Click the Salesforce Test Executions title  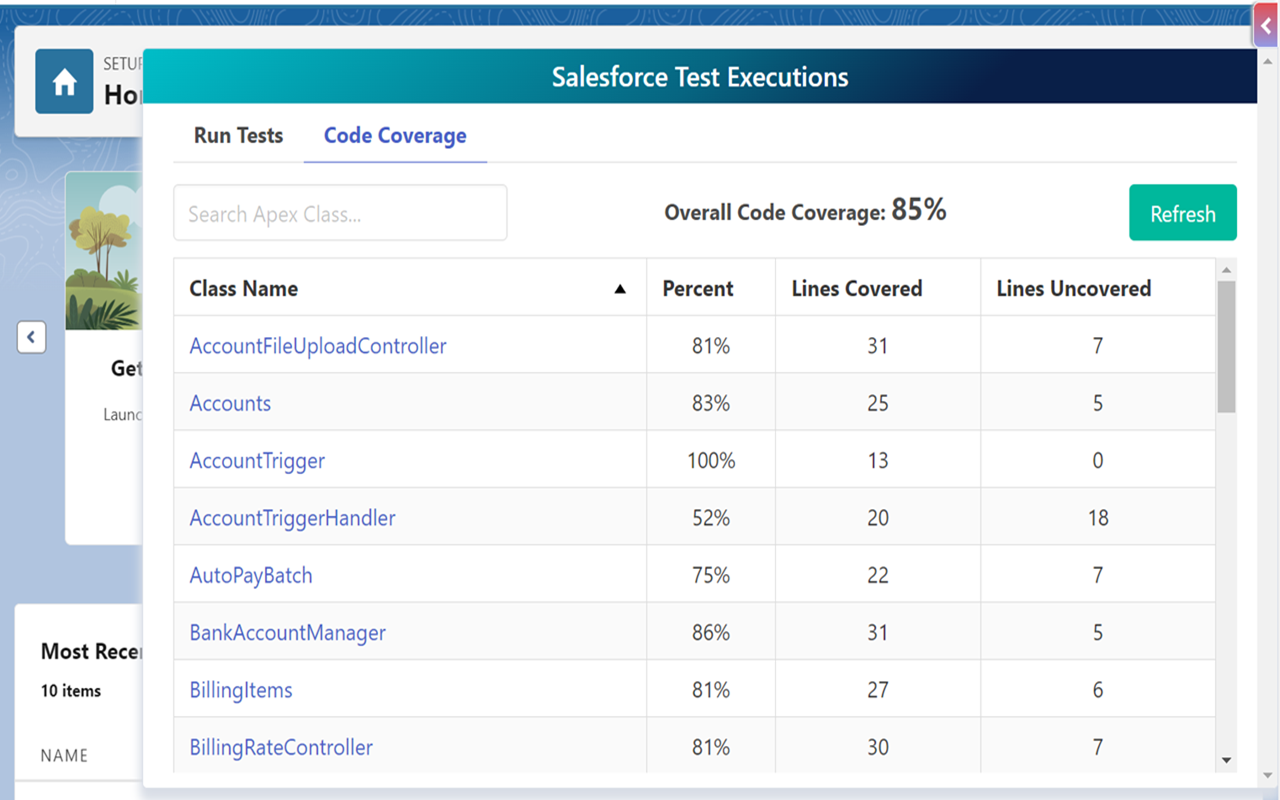pos(700,77)
